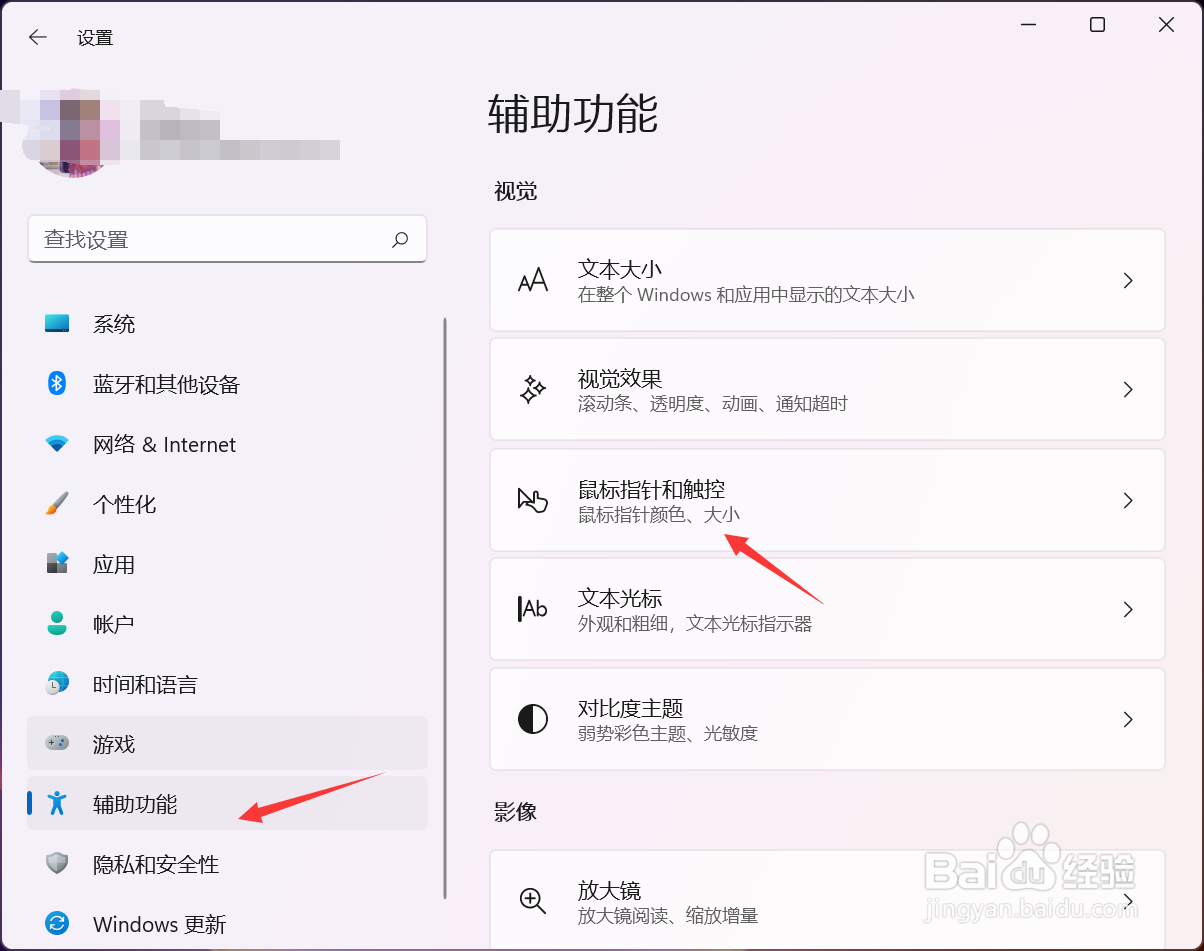Expand the 对比度主题 chevron arrow
Image resolution: width=1204 pixels, height=951 pixels.
point(1128,718)
